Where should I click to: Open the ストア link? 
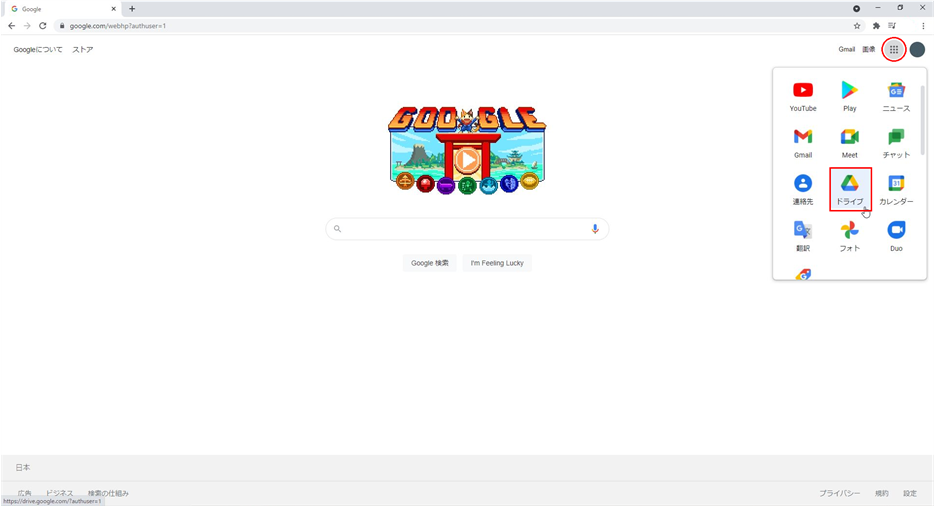tap(83, 49)
